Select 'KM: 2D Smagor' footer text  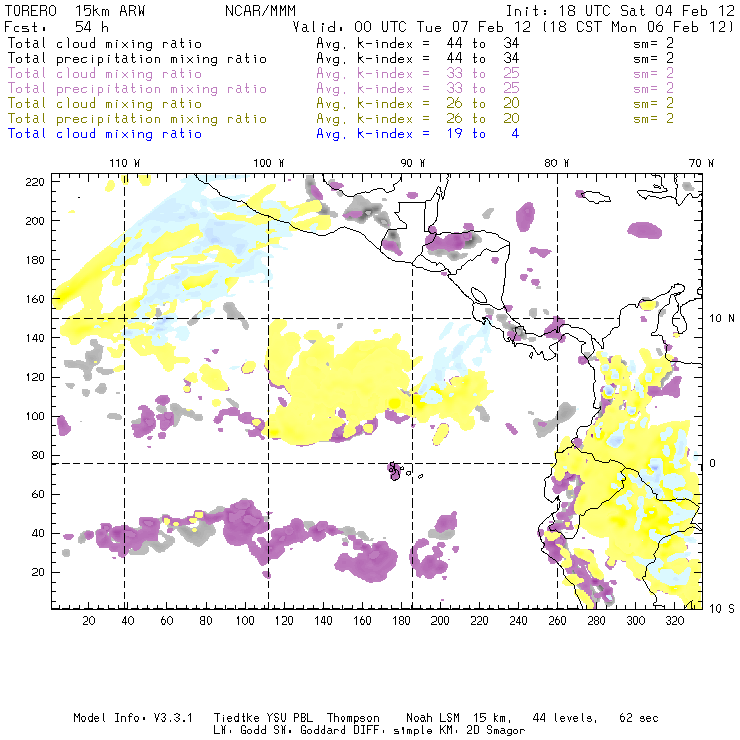(x=480, y=731)
